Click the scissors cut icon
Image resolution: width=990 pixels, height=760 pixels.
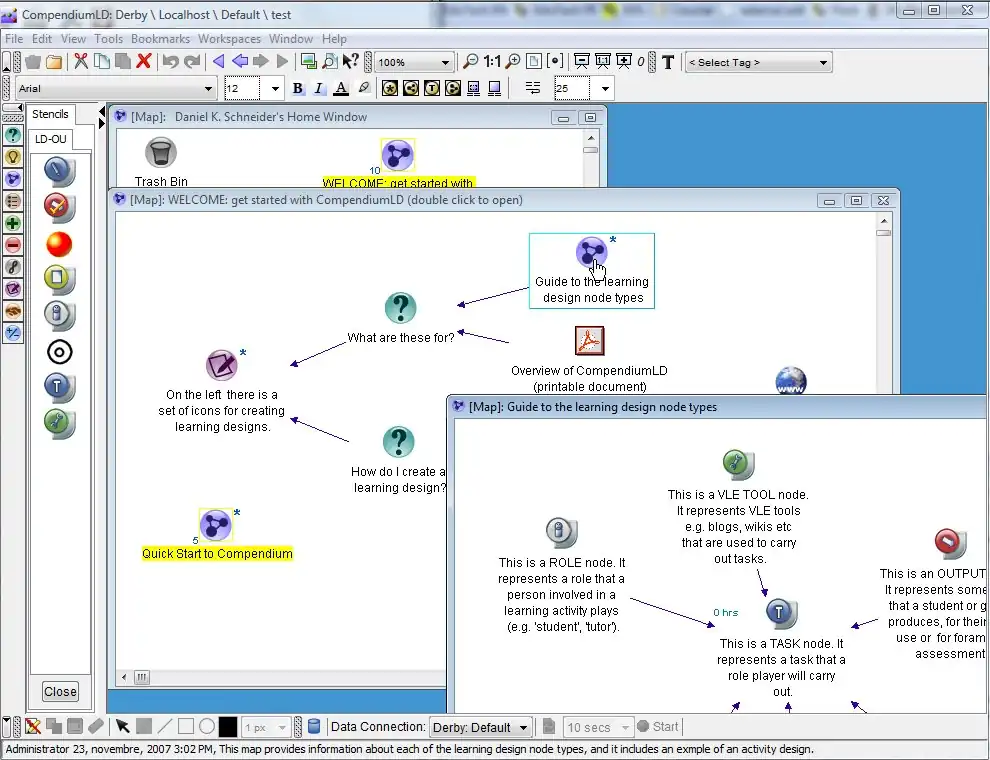pos(81,62)
